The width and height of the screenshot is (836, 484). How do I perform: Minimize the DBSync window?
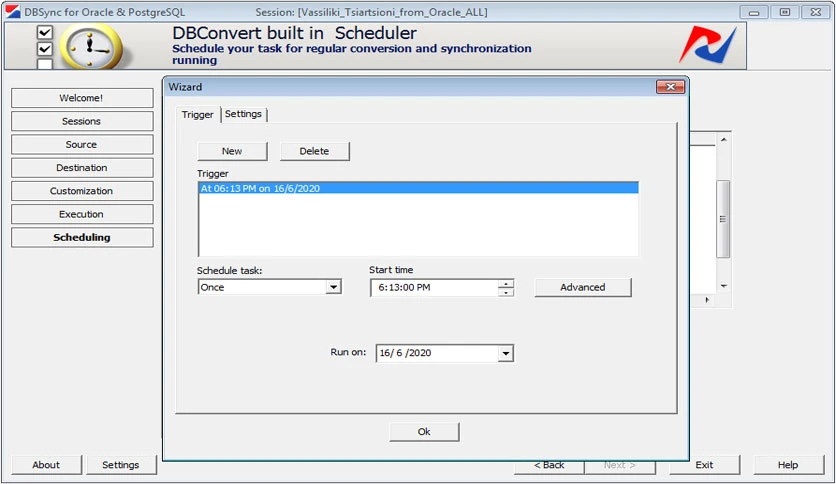click(x=754, y=12)
